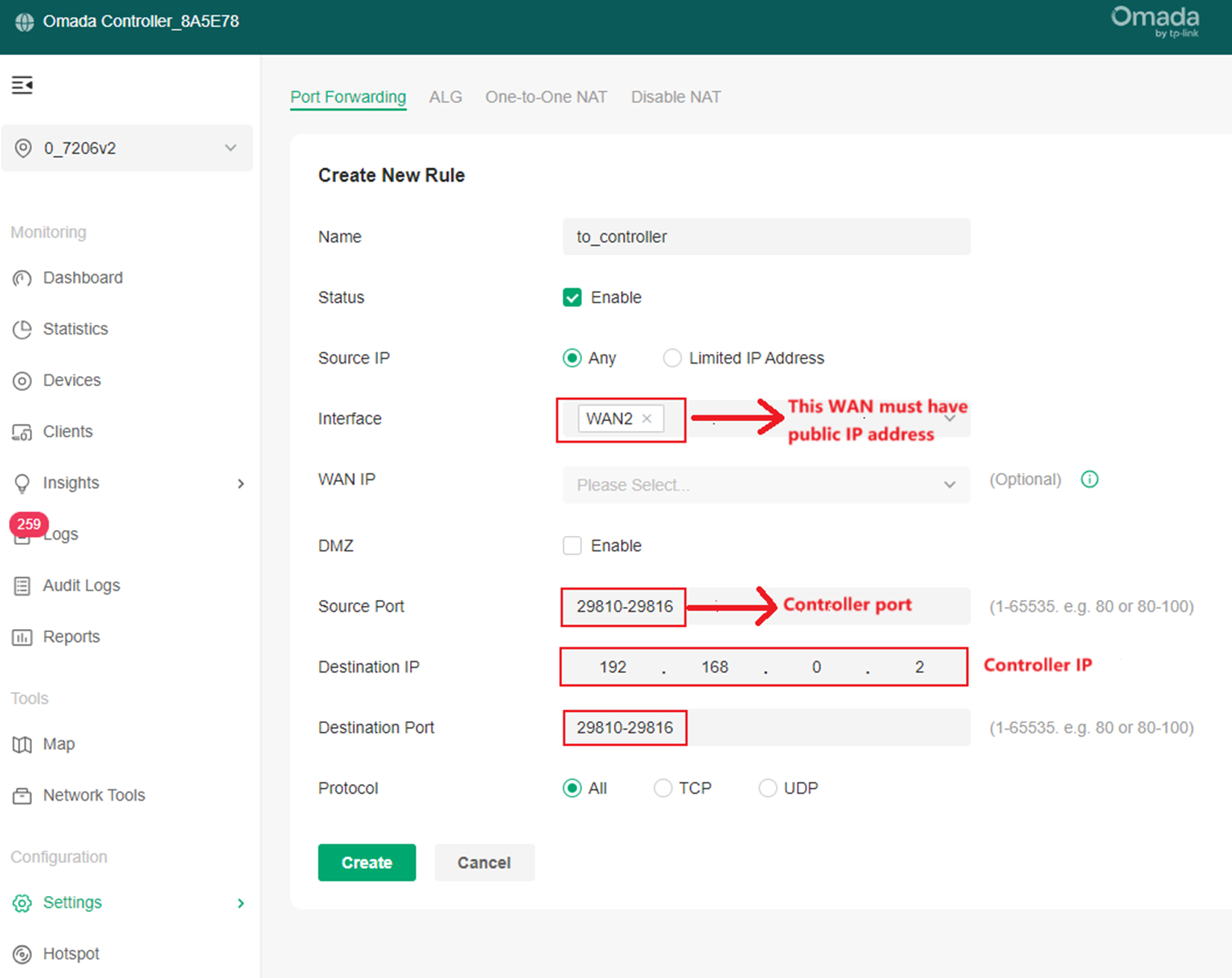Screen dimensions: 1232x978
Task: Open Statistics from the sidebar
Action: tap(75, 329)
